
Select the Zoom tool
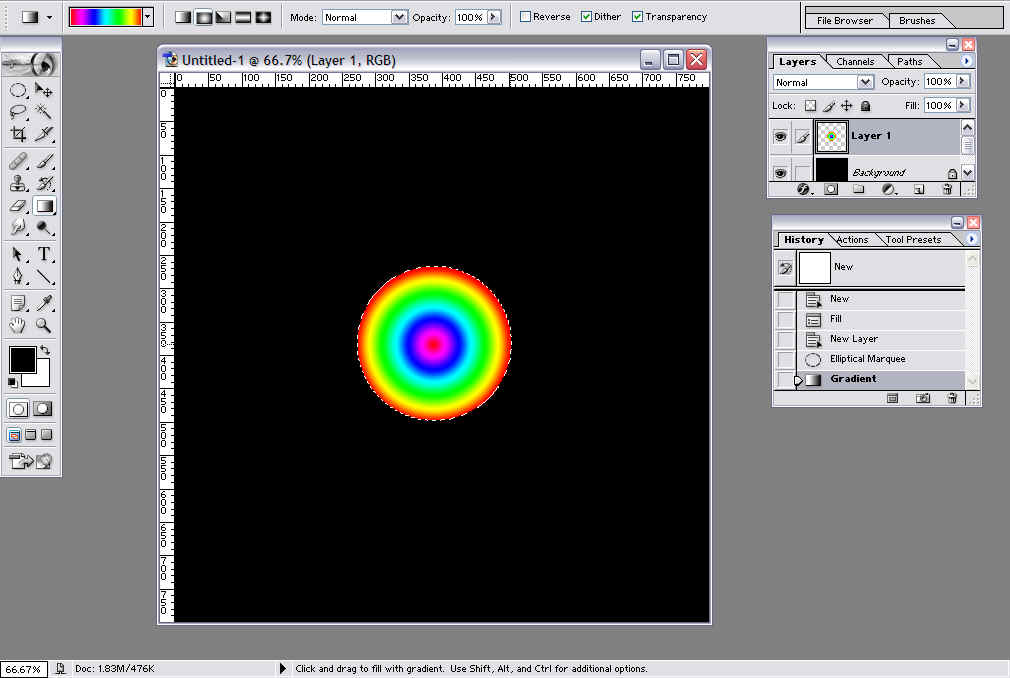(43, 325)
